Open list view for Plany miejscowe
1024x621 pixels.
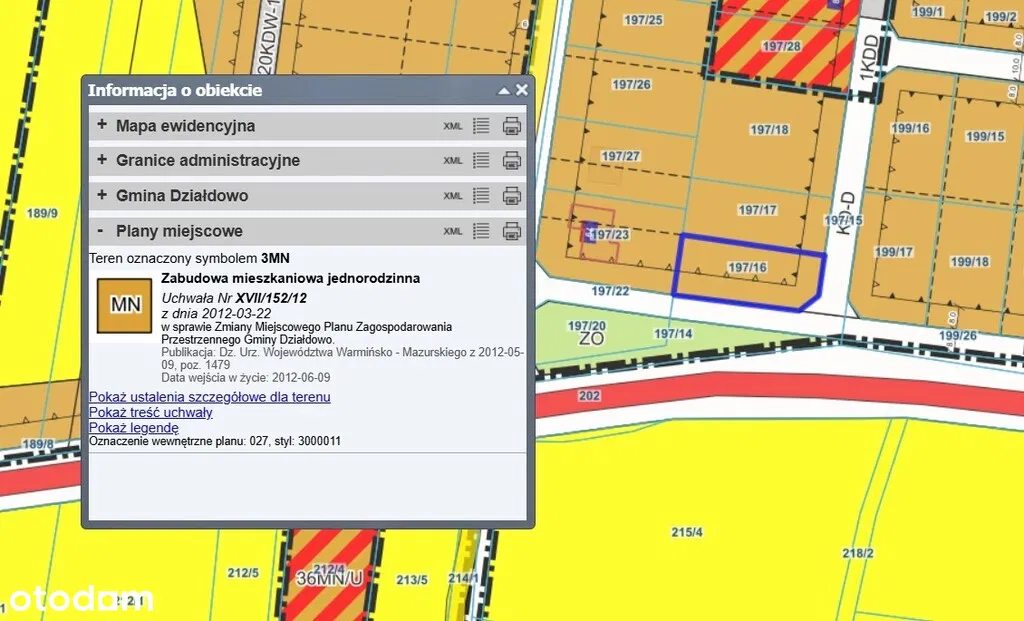coord(481,230)
